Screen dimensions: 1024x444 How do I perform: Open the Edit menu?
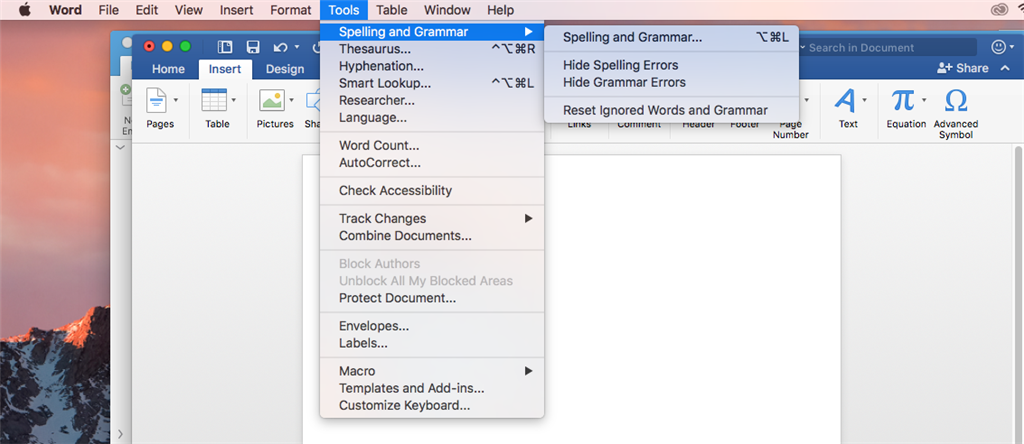[x=147, y=10]
